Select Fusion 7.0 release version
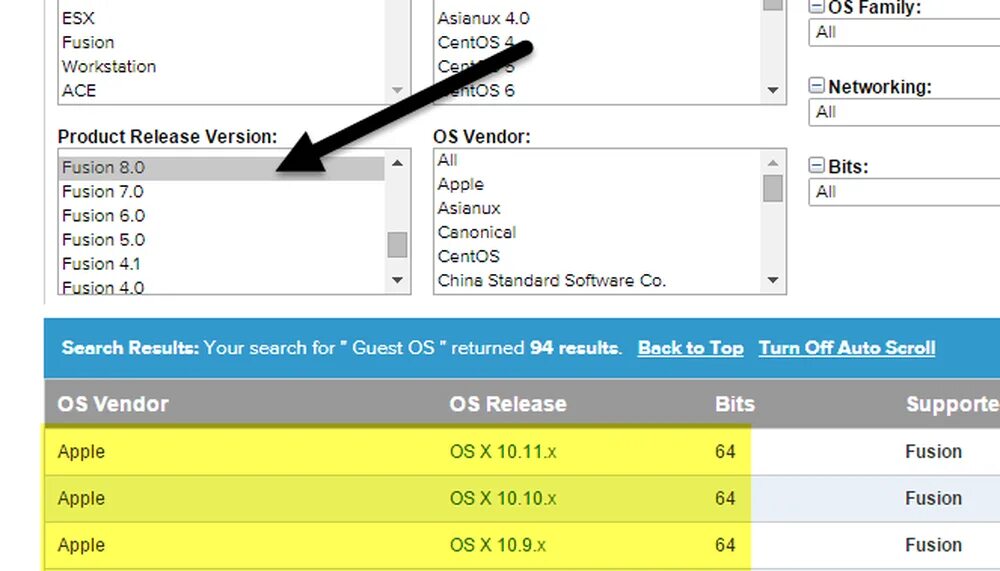The width and height of the screenshot is (1000, 571). [103, 191]
